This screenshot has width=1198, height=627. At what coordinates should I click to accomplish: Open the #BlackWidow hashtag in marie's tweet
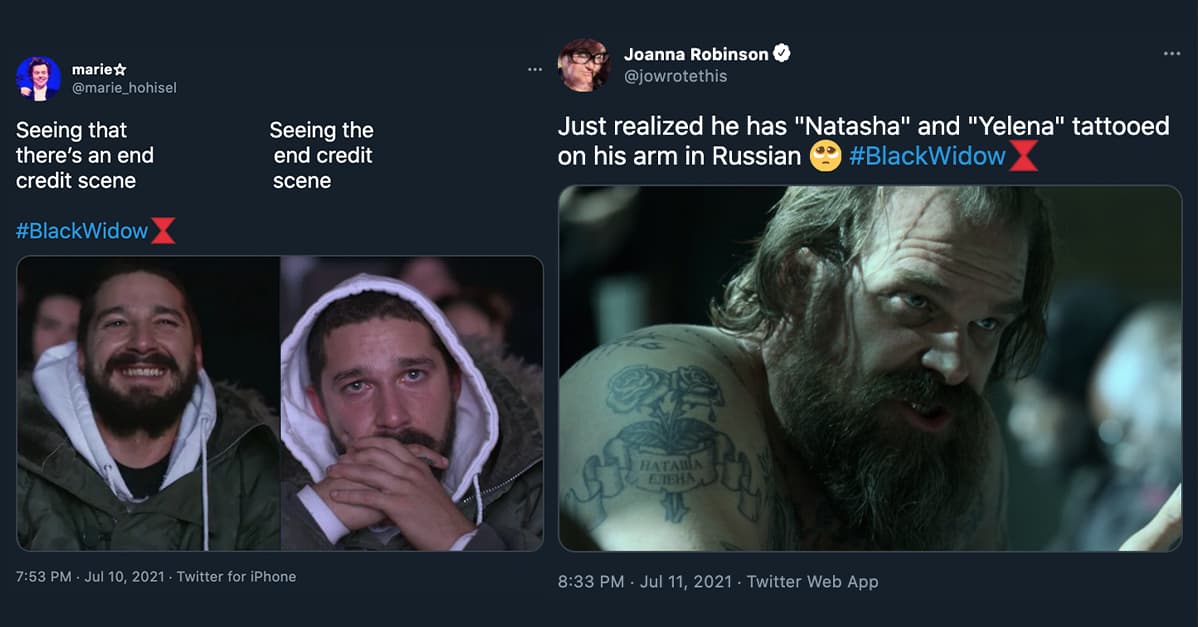point(82,232)
